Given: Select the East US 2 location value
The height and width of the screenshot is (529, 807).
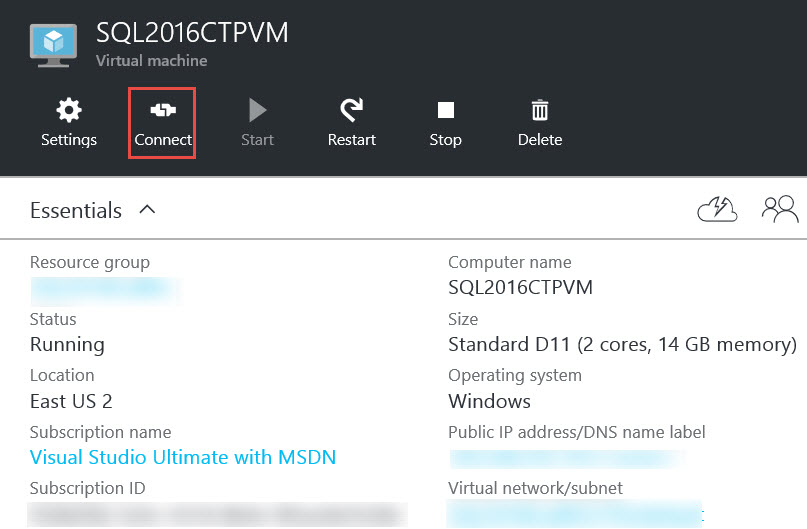Looking at the screenshot, I should tap(71, 401).
